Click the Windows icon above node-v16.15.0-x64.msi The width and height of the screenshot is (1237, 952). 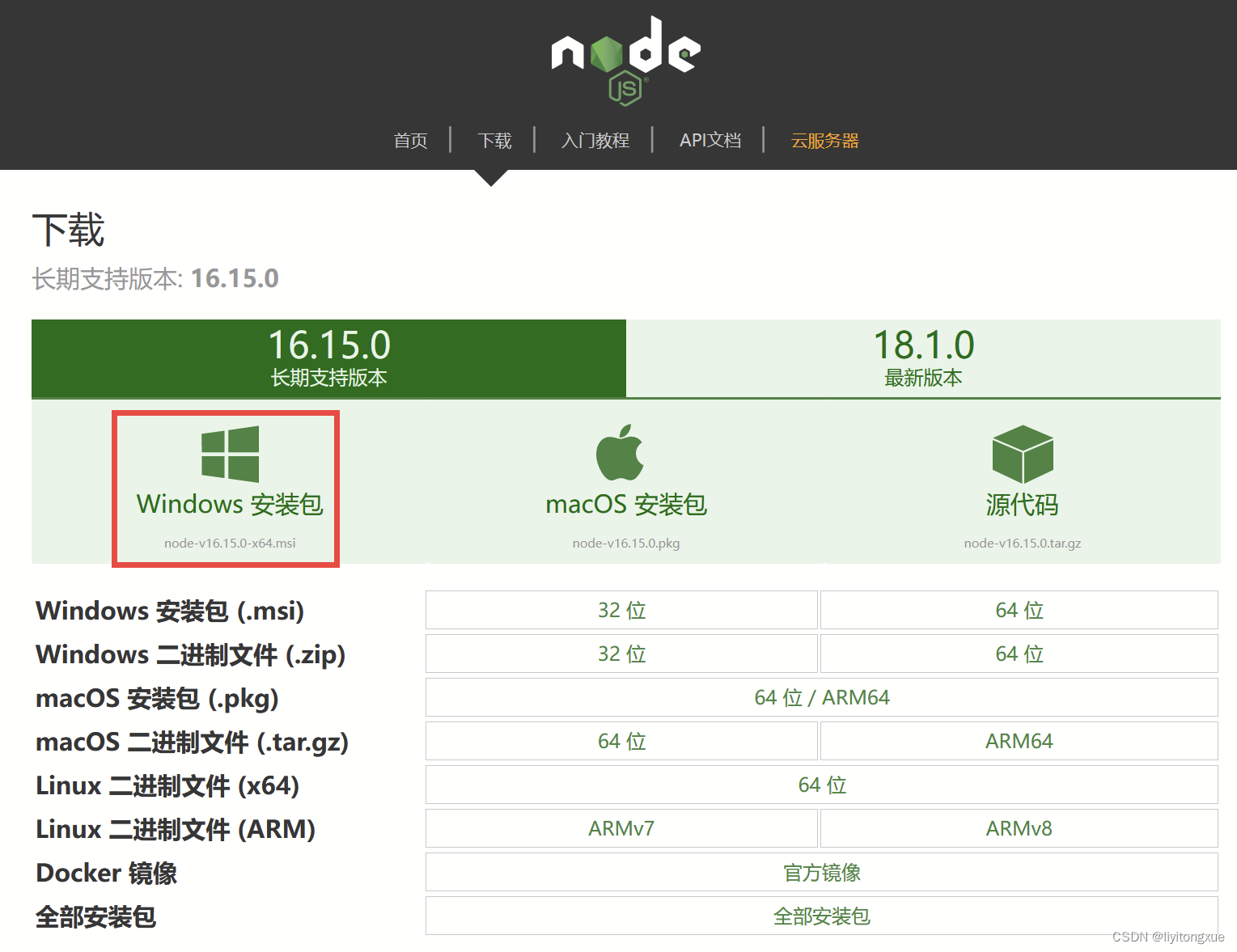coord(227,453)
